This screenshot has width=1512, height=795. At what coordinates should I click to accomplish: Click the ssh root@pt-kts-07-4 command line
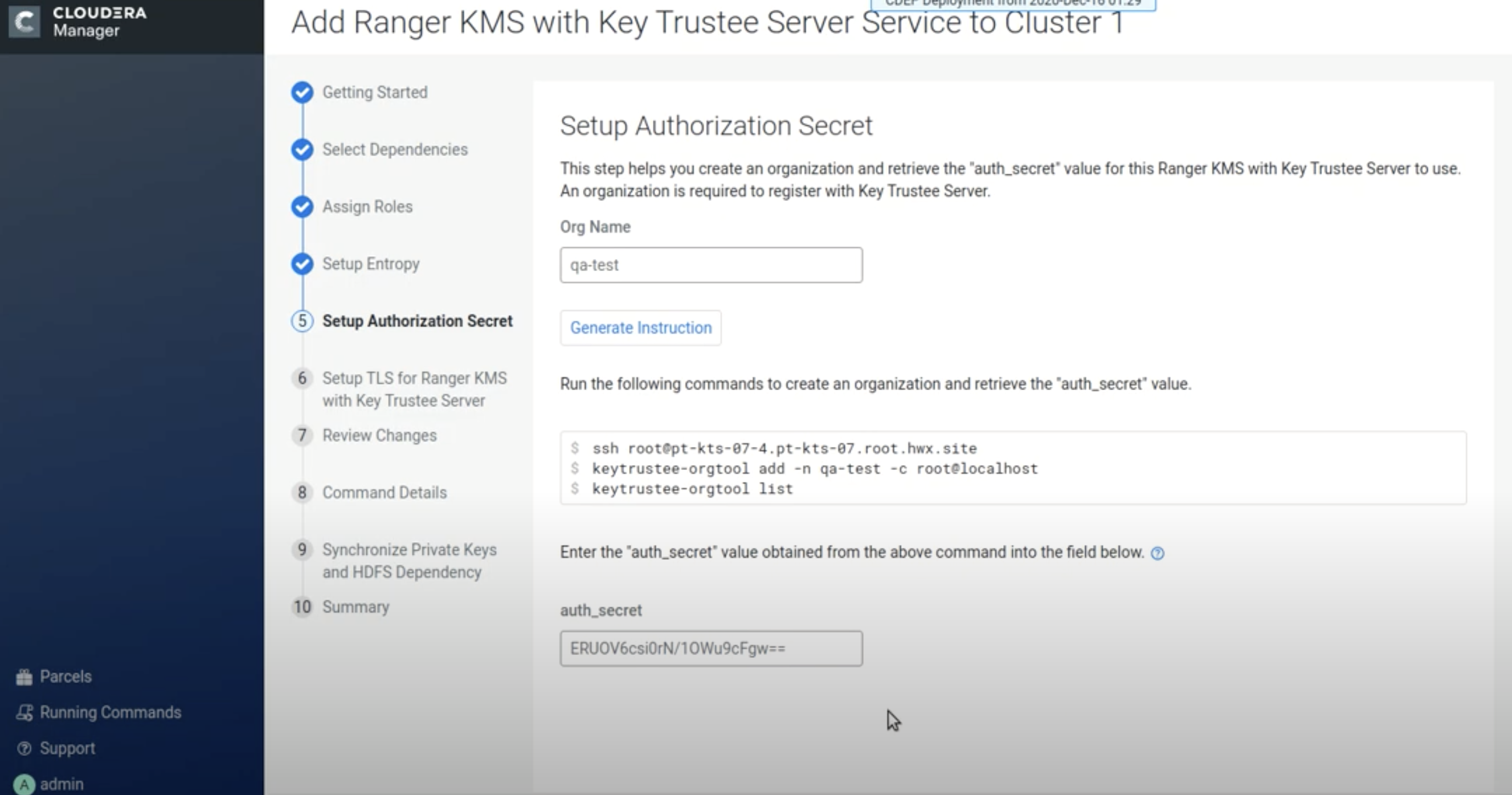(784, 449)
